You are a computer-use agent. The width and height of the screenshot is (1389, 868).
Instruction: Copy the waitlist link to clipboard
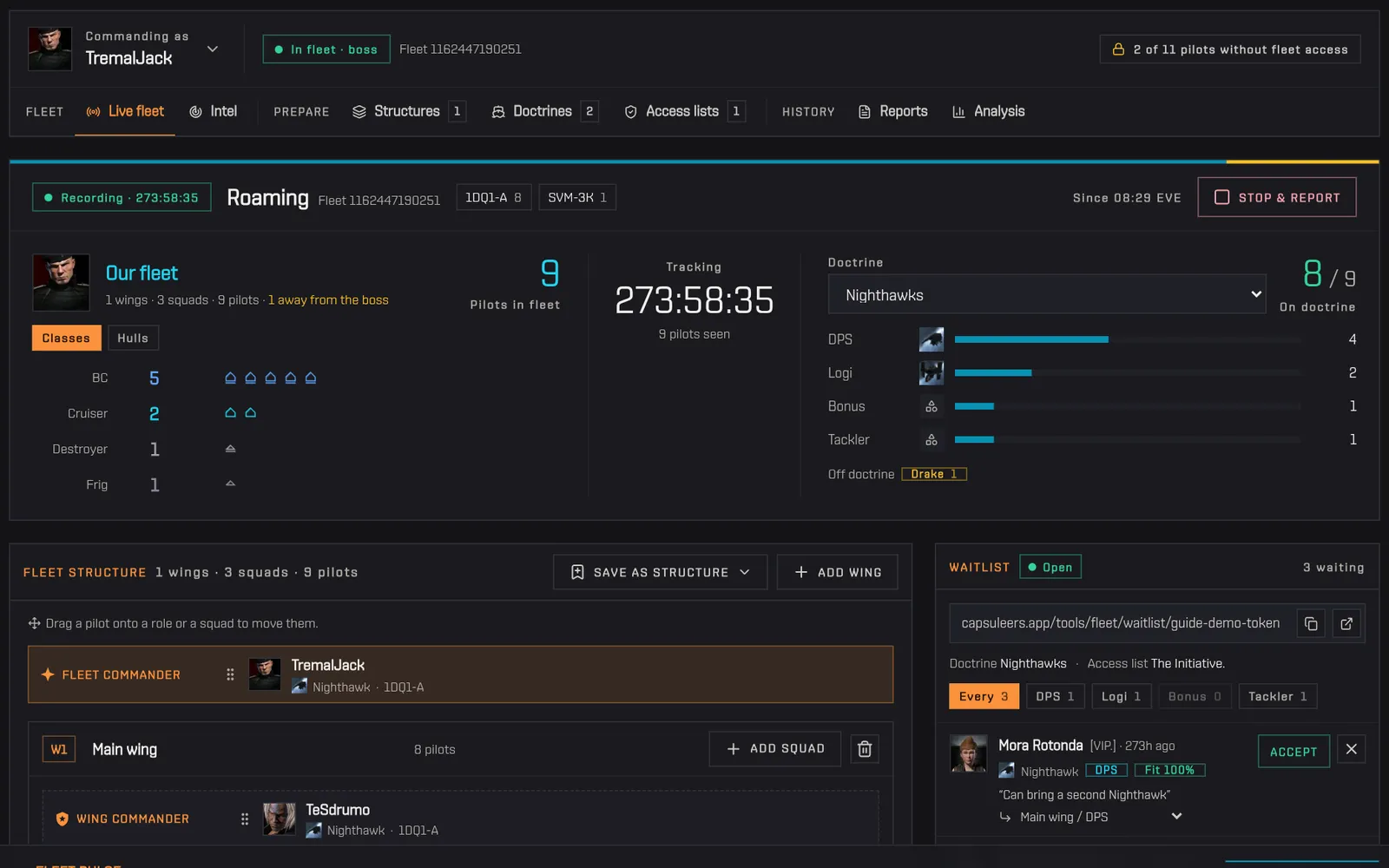tap(1311, 623)
